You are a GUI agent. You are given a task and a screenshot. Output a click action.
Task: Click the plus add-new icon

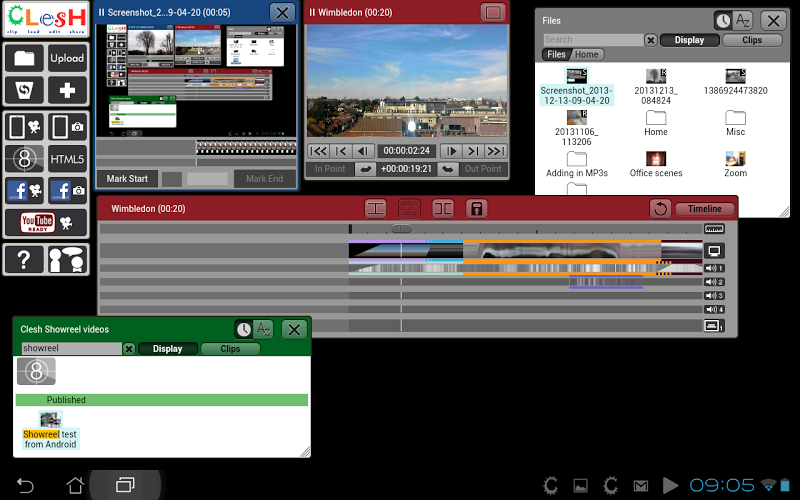click(67, 90)
